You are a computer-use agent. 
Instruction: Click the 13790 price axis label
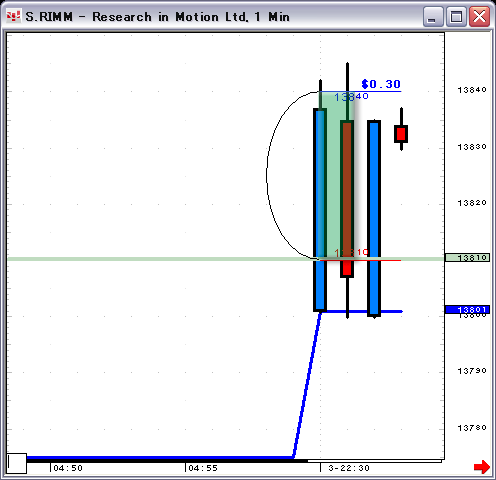(472, 371)
